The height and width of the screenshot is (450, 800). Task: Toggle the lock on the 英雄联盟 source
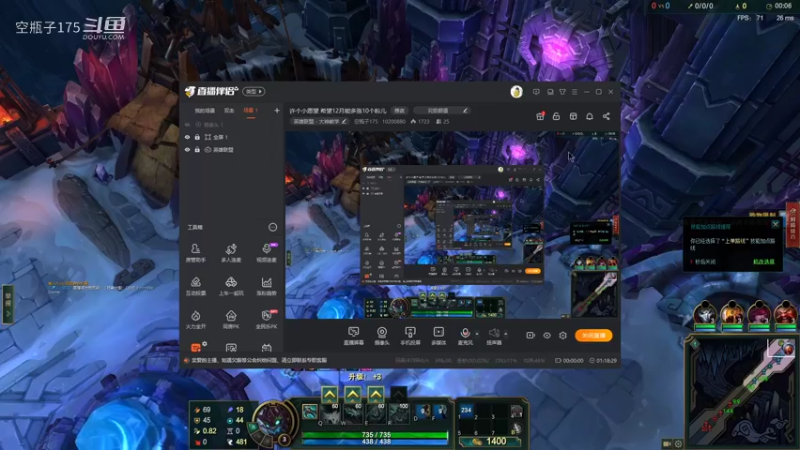[x=197, y=150]
